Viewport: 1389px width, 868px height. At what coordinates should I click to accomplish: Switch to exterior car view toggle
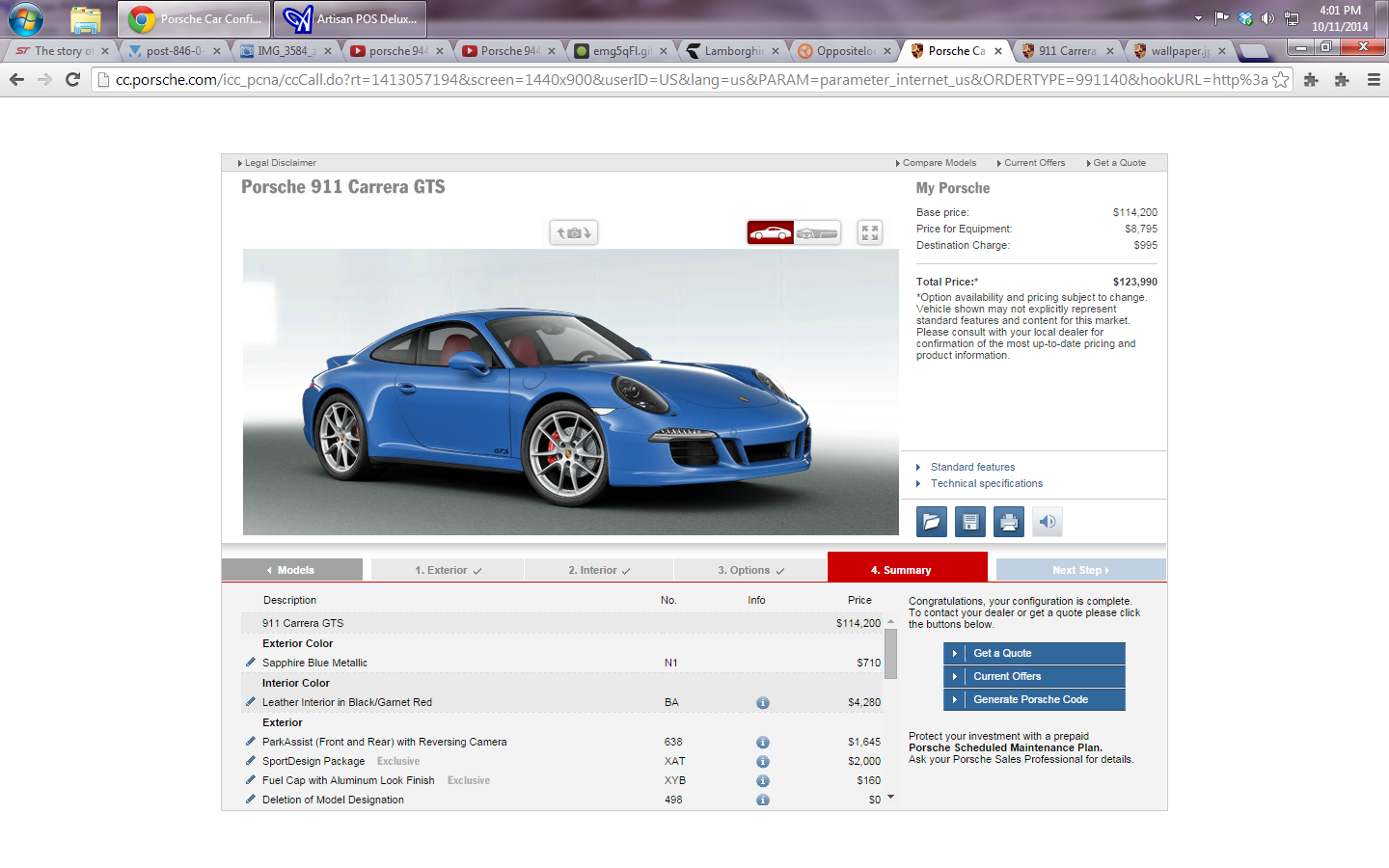pos(771,232)
